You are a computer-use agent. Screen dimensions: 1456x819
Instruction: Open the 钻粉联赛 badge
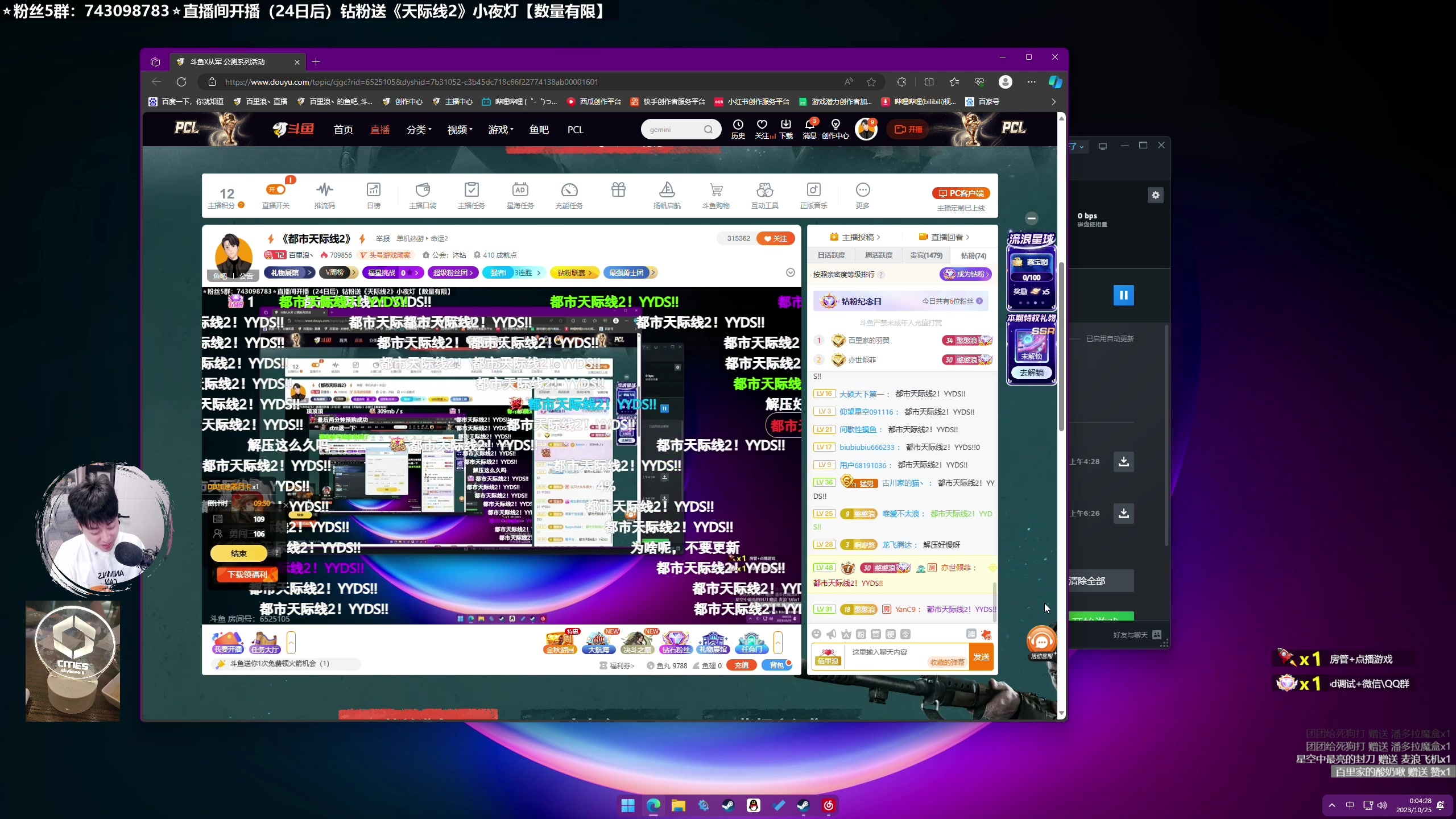[x=574, y=272]
